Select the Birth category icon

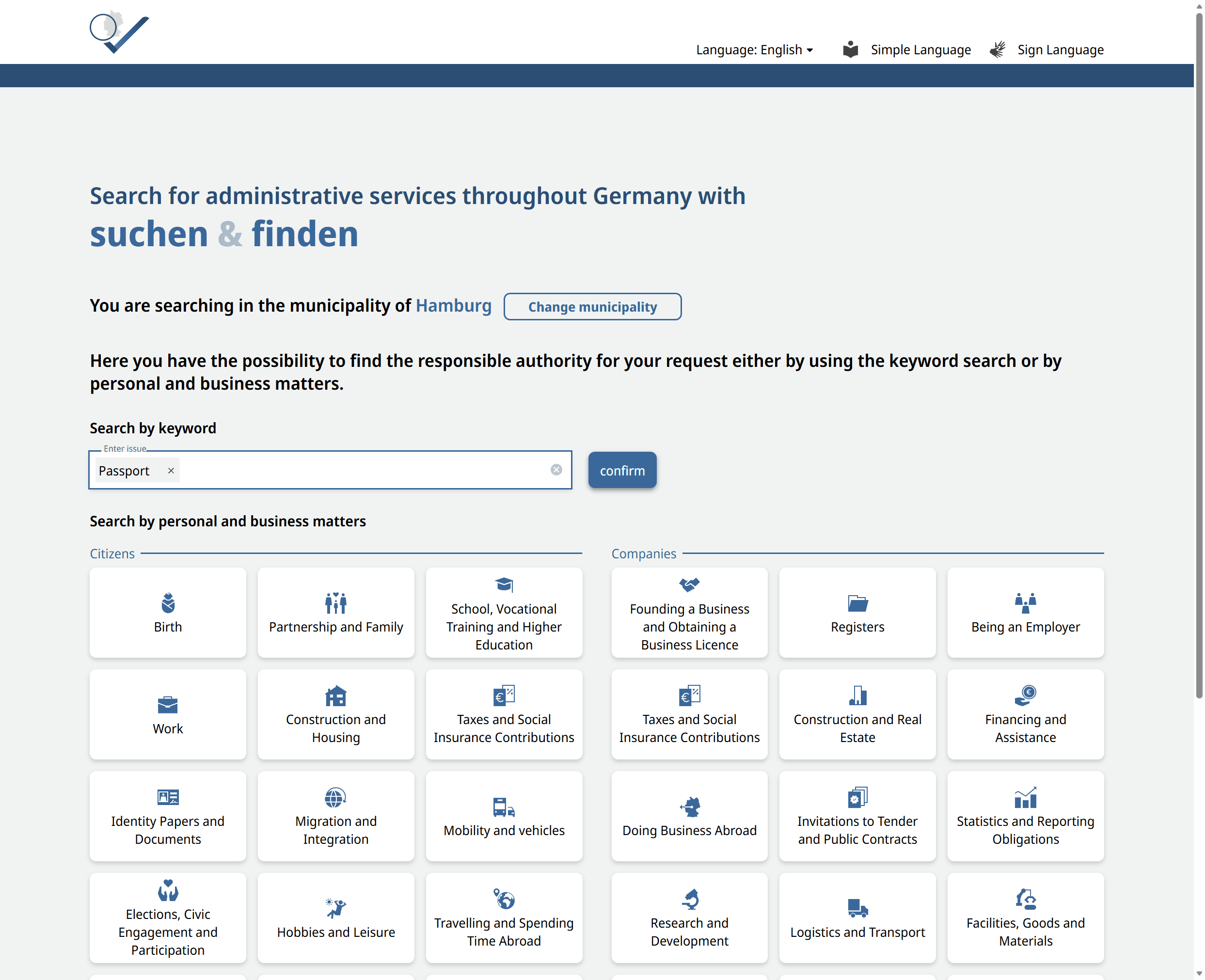pos(168,603)
